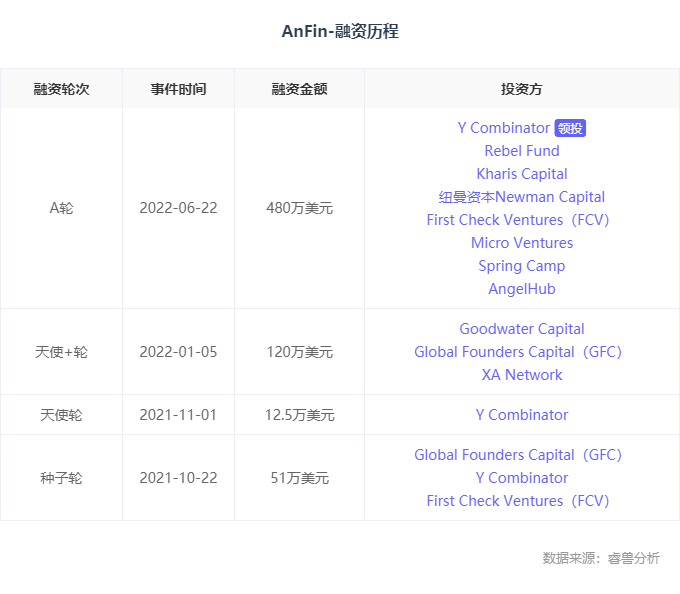Click the 天使轮 round cell
680x594 pixels.
(x=62, y=415)
